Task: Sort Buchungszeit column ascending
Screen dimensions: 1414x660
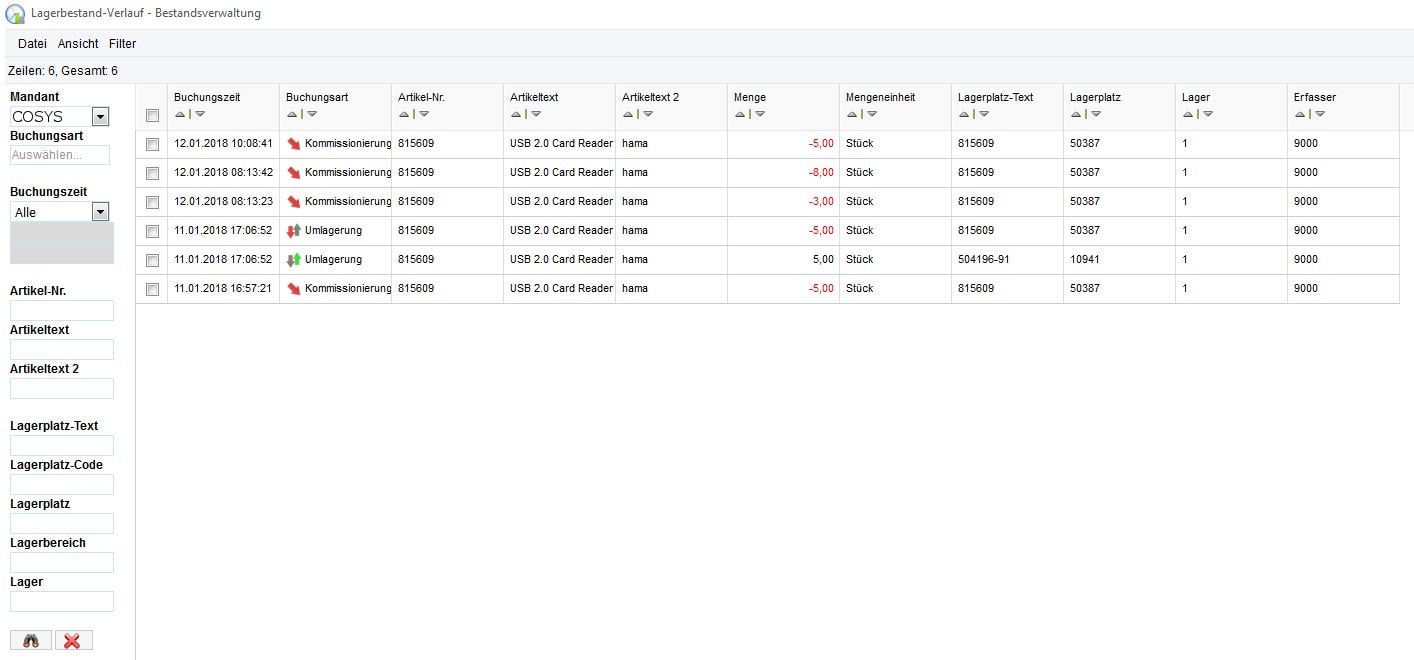Action: click(x=180, y=114)
